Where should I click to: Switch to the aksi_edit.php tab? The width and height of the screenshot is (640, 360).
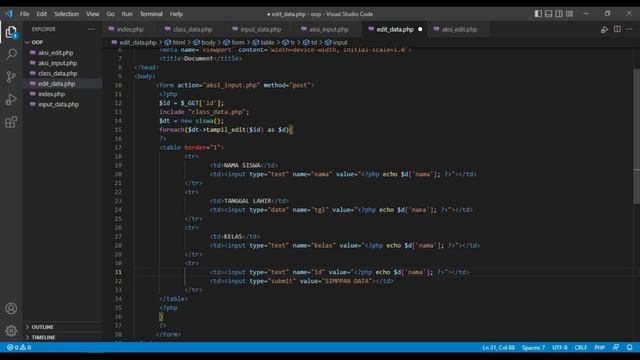[x=459, y=29]
